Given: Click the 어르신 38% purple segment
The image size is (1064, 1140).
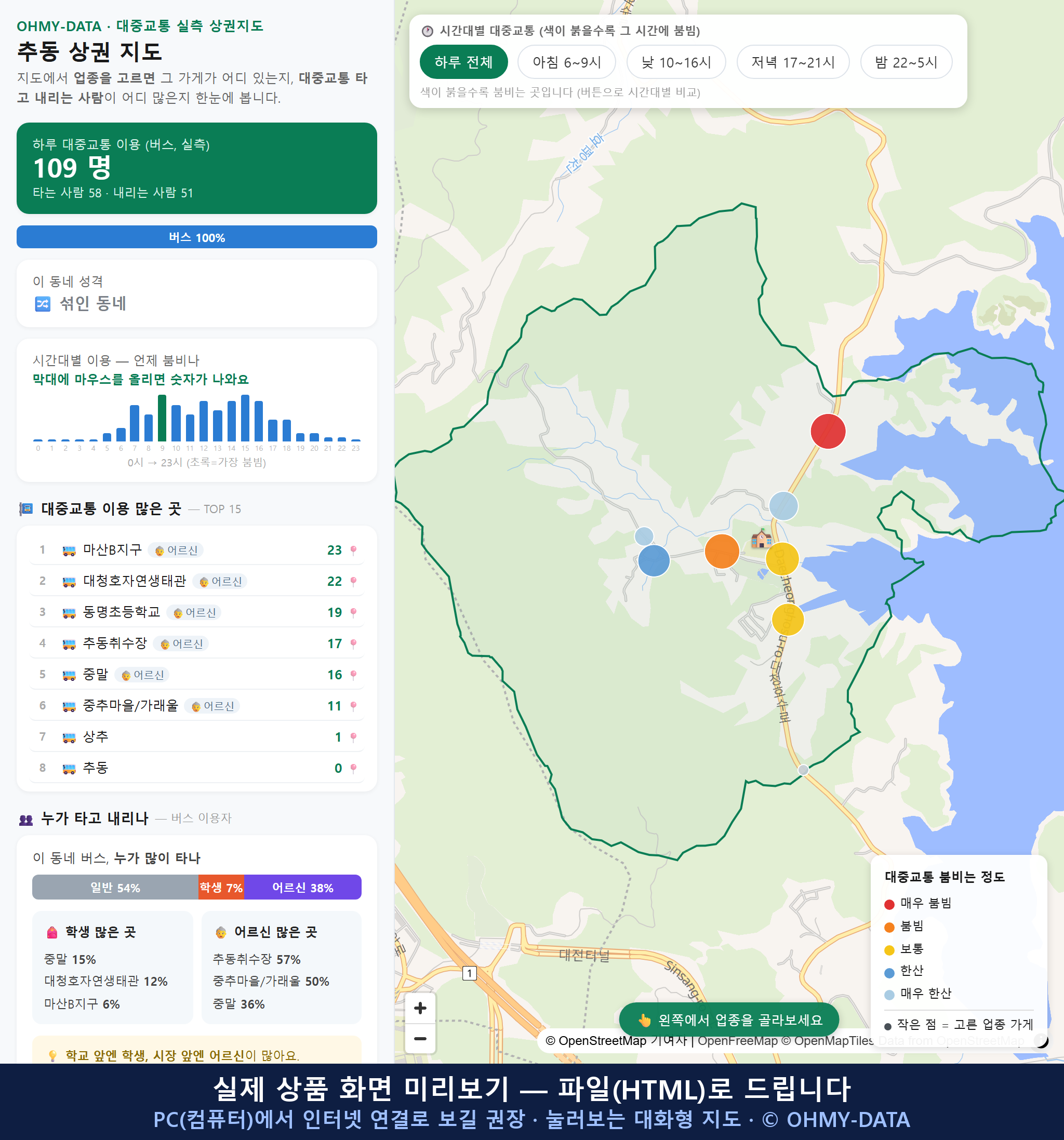Looking at the screenshot, I should [303, 887].
